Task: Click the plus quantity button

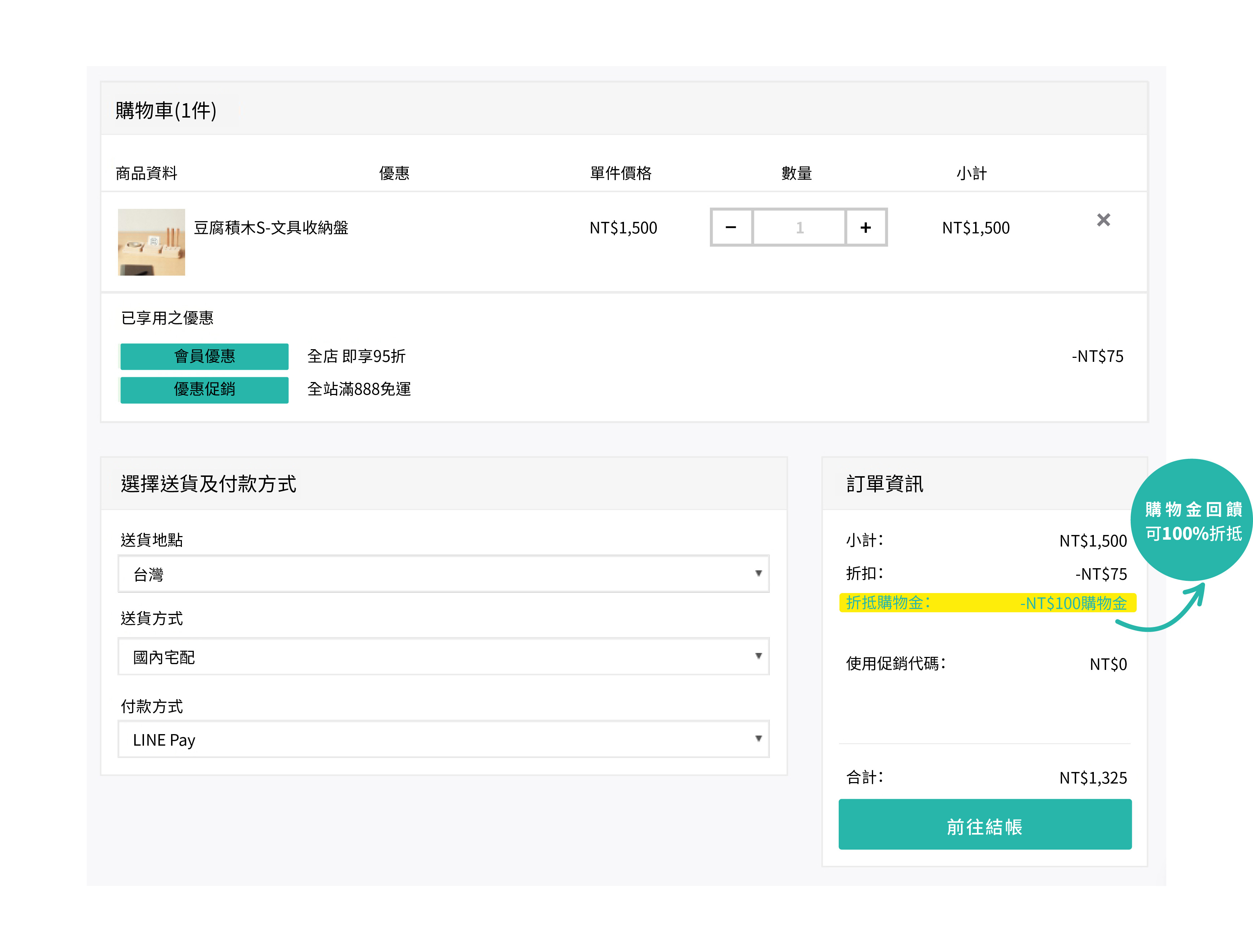Action: click(x=865, y=228)
